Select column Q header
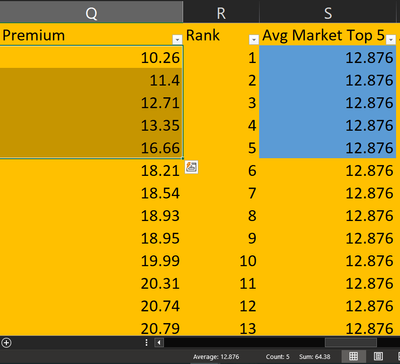Image resolution: width=400 pixels, height=364 pixels. coord(91,13)
